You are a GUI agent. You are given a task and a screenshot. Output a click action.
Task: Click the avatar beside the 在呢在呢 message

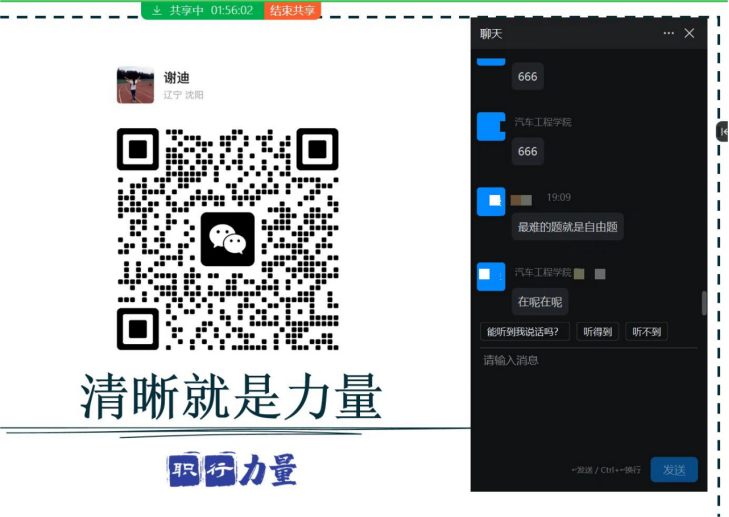coord(491,276)
